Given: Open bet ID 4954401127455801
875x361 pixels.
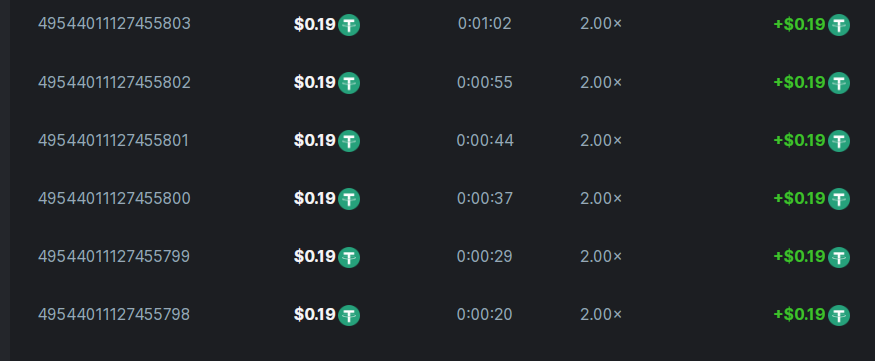Looking at the screenshot, I should (113, 141).
